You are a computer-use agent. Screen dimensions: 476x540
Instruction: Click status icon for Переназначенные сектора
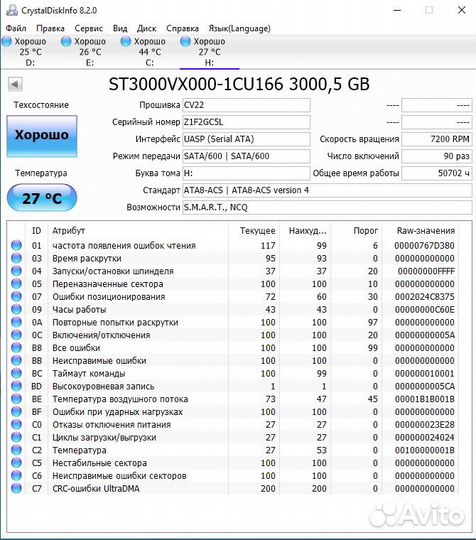coord(16,283)
